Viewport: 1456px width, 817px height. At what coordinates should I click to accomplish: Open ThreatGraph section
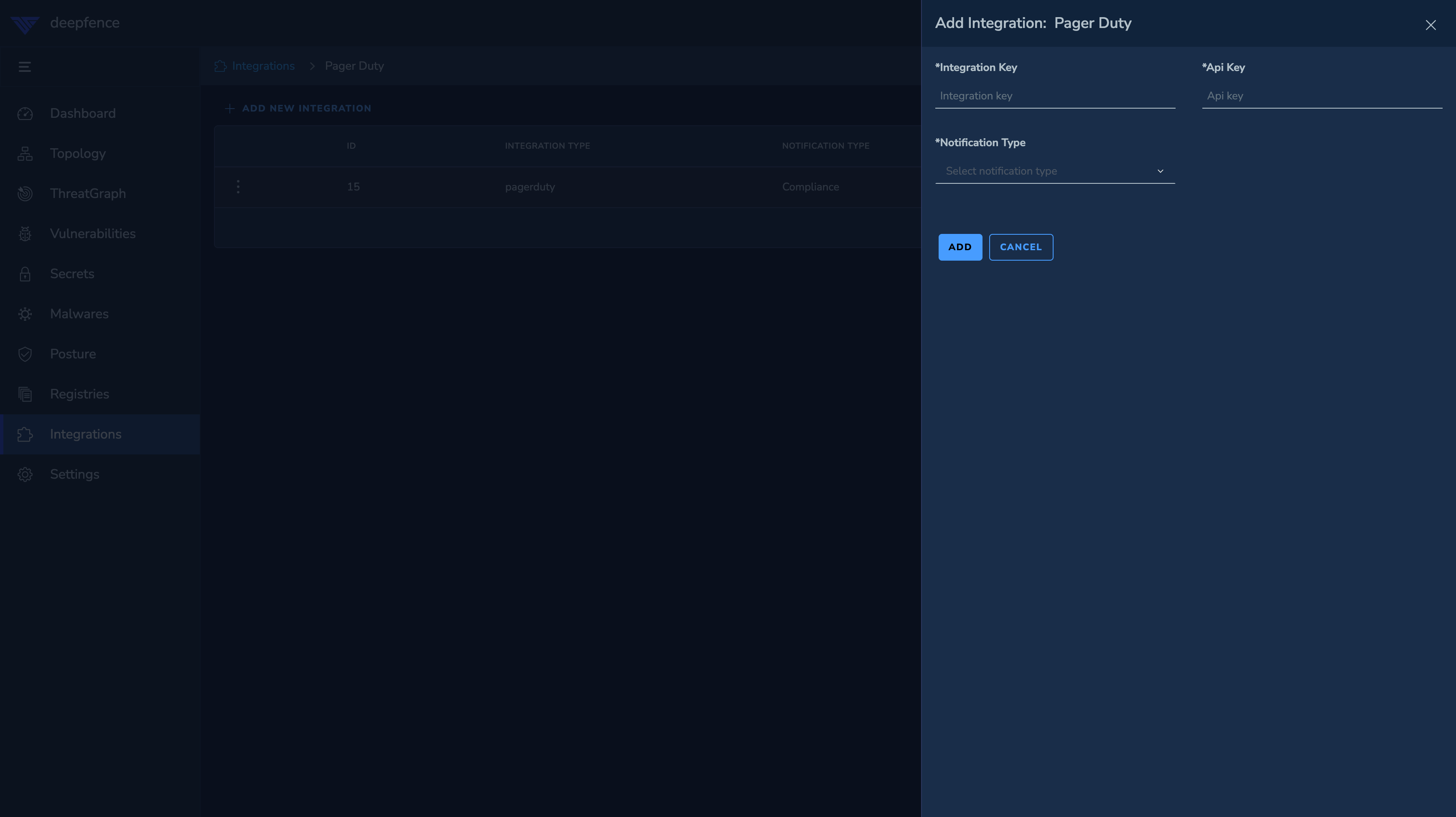100,194
